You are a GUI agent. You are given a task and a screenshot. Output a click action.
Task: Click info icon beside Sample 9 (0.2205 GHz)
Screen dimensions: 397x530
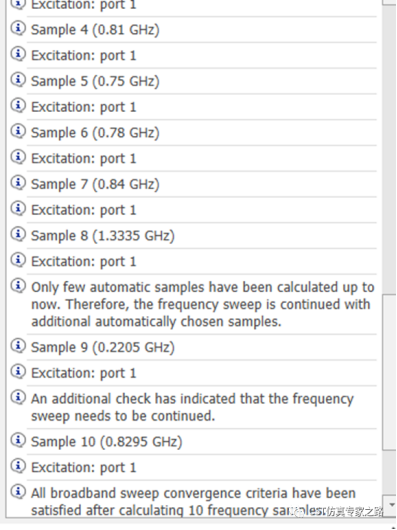(18, 346)
